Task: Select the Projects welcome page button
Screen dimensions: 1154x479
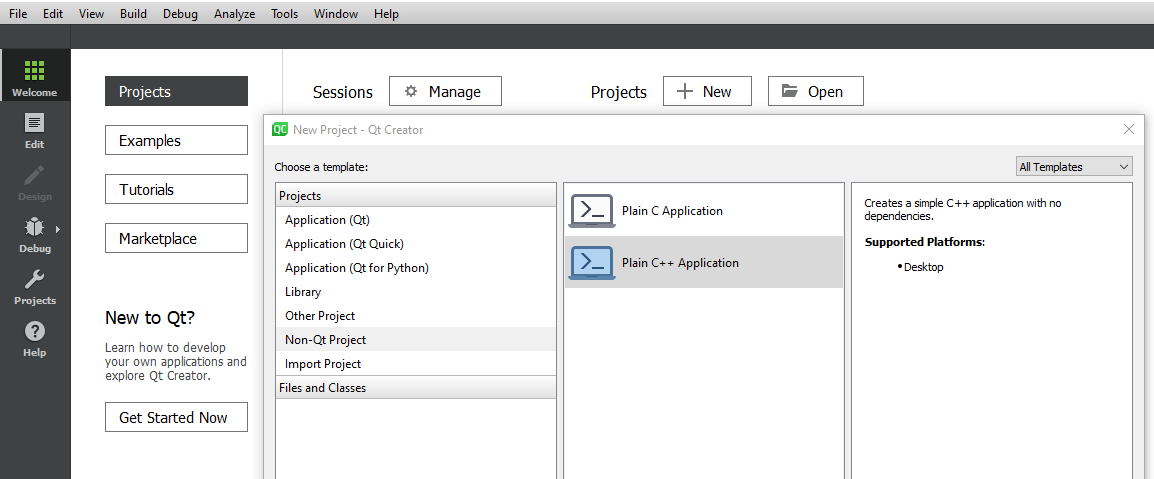Action: (177, 91)
